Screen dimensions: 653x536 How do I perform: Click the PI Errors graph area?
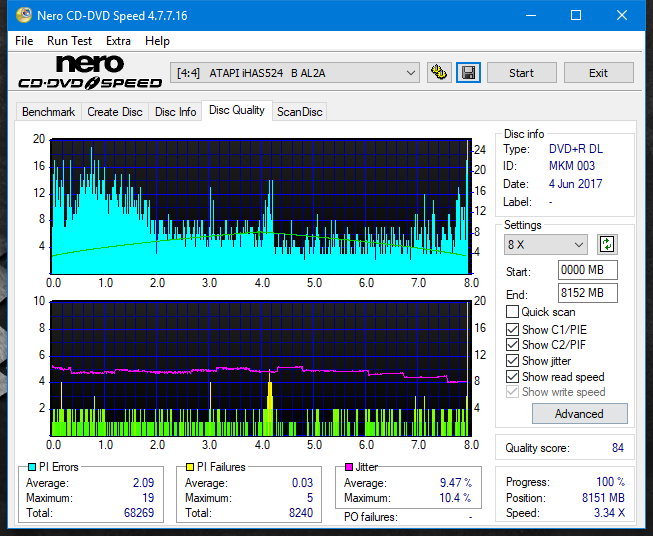261,207
